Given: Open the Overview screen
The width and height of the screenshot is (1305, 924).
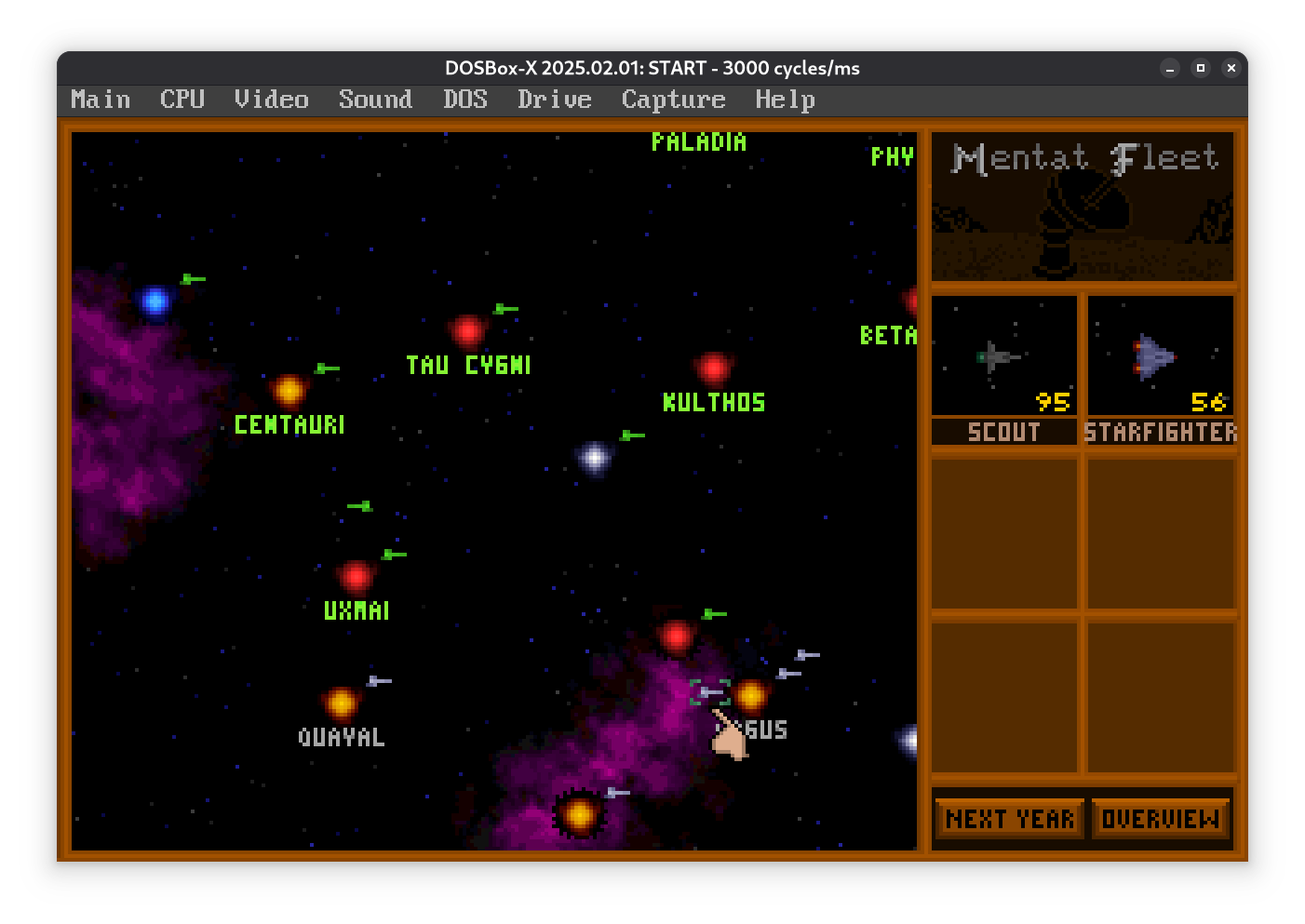Looking at the screenshot, I should click(1160, 819).
